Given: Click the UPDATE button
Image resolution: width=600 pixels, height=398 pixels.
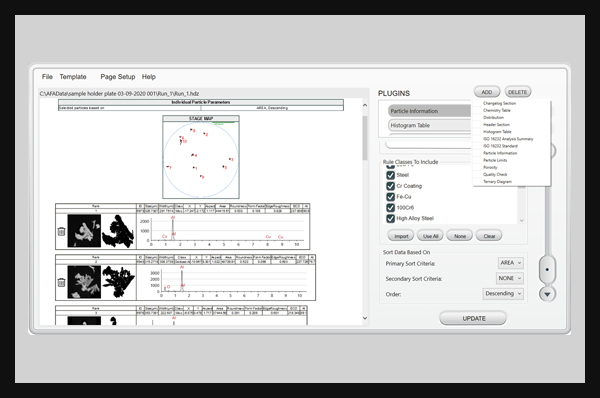Looking at the screenshot, I should tap(473, 318).
